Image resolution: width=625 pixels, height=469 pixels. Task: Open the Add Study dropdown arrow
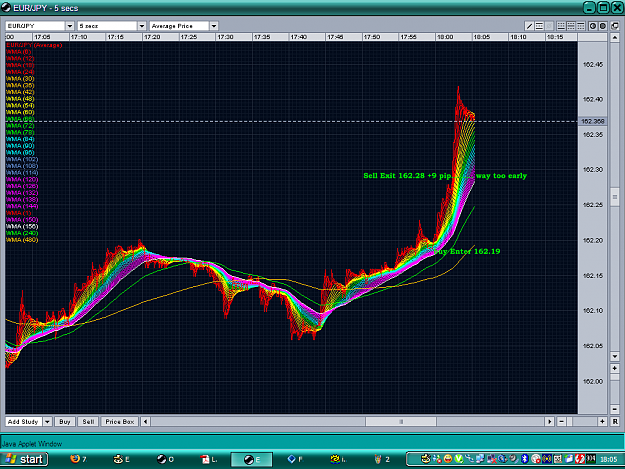[x=47, y=421]
